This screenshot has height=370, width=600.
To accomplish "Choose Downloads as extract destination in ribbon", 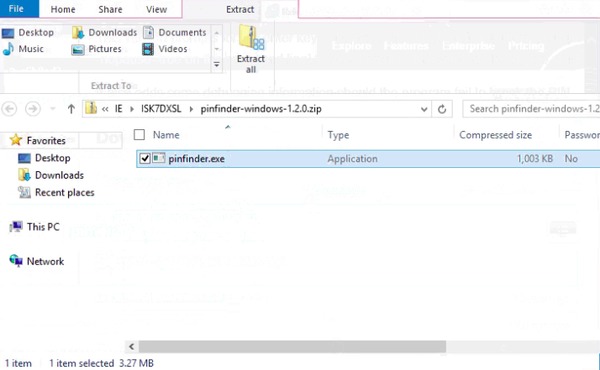I will 104,33.
